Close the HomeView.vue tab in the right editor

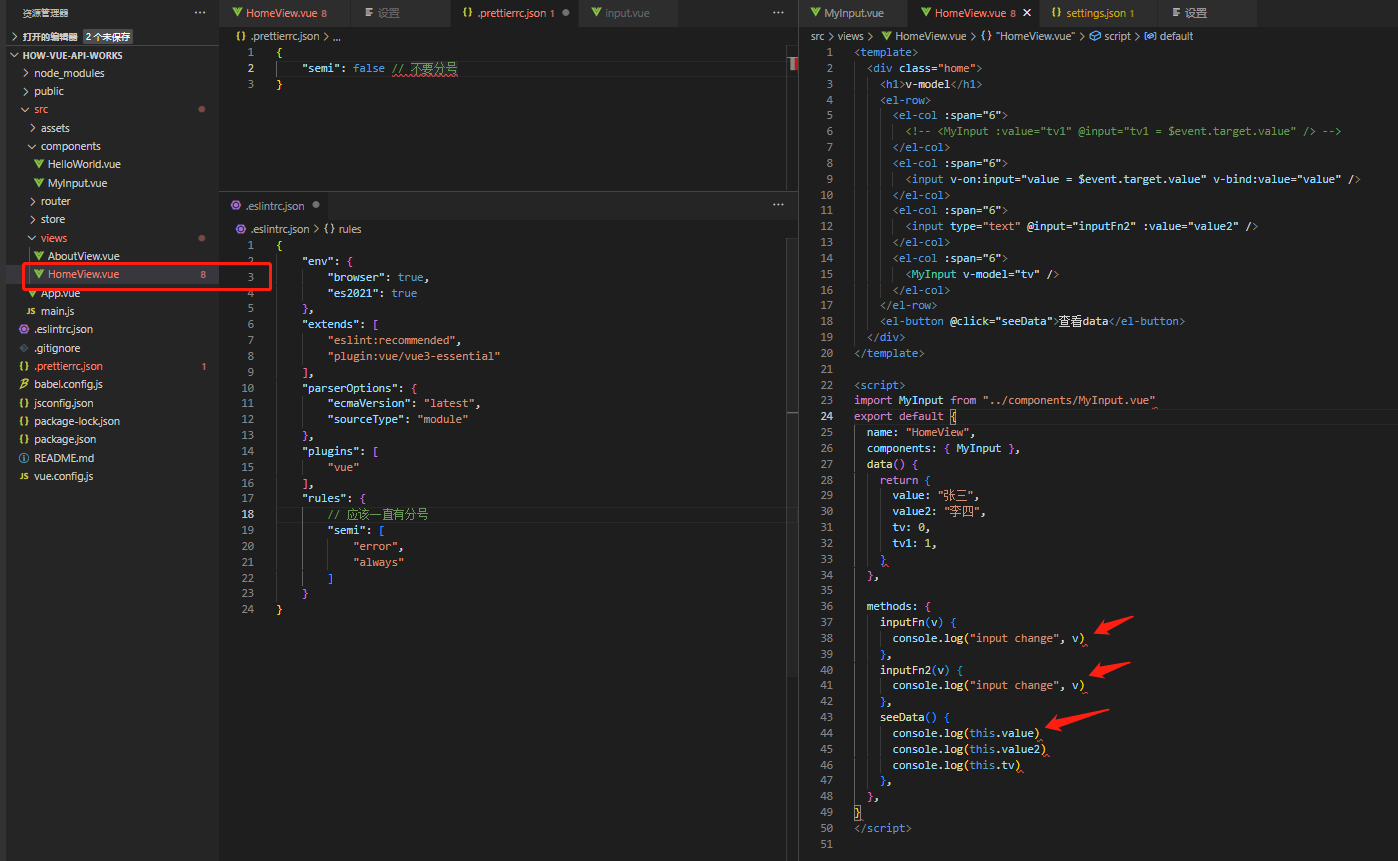[x=1026, y=13]
